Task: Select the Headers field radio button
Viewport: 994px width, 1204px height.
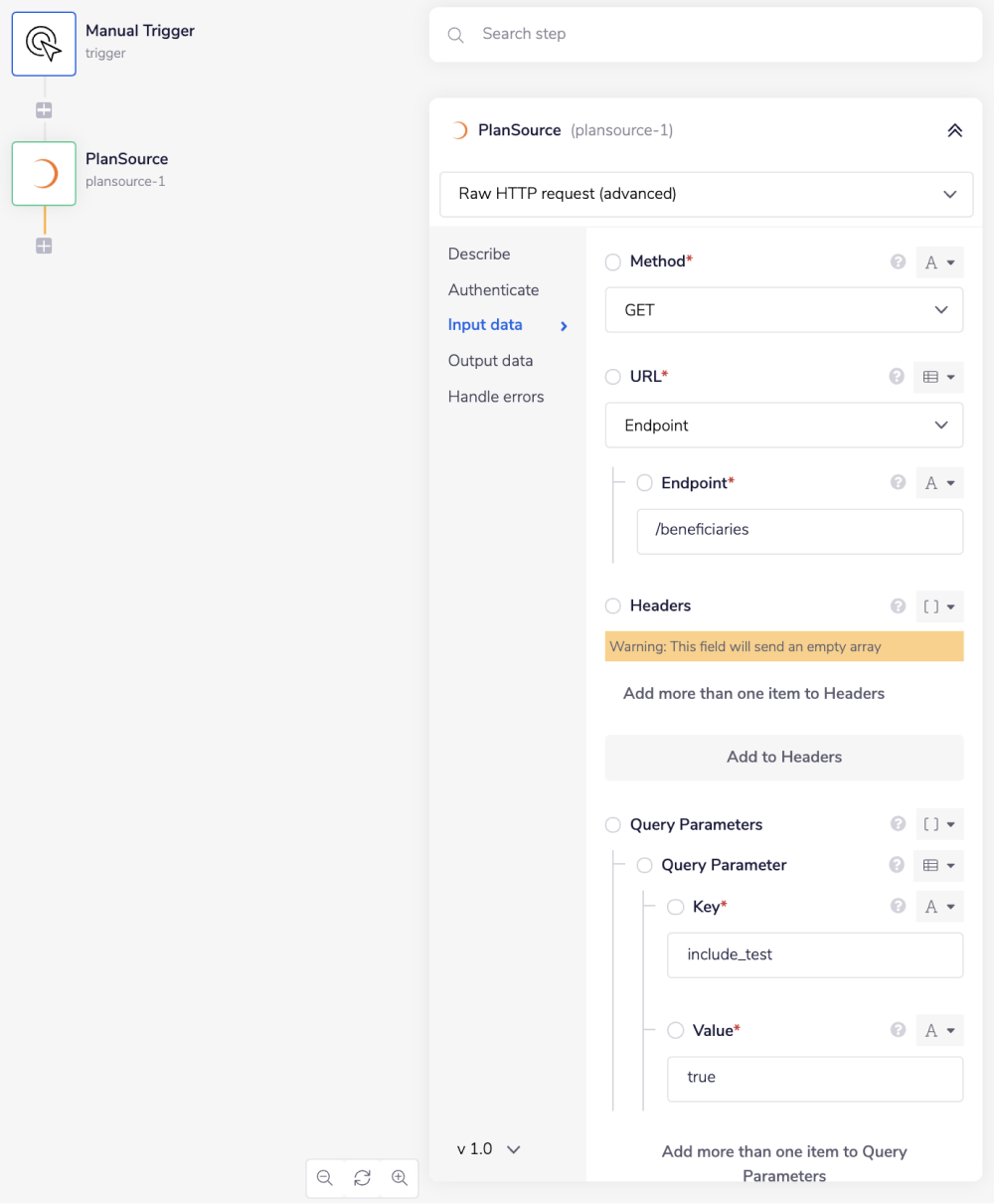Action: click(x=613, y=605)
